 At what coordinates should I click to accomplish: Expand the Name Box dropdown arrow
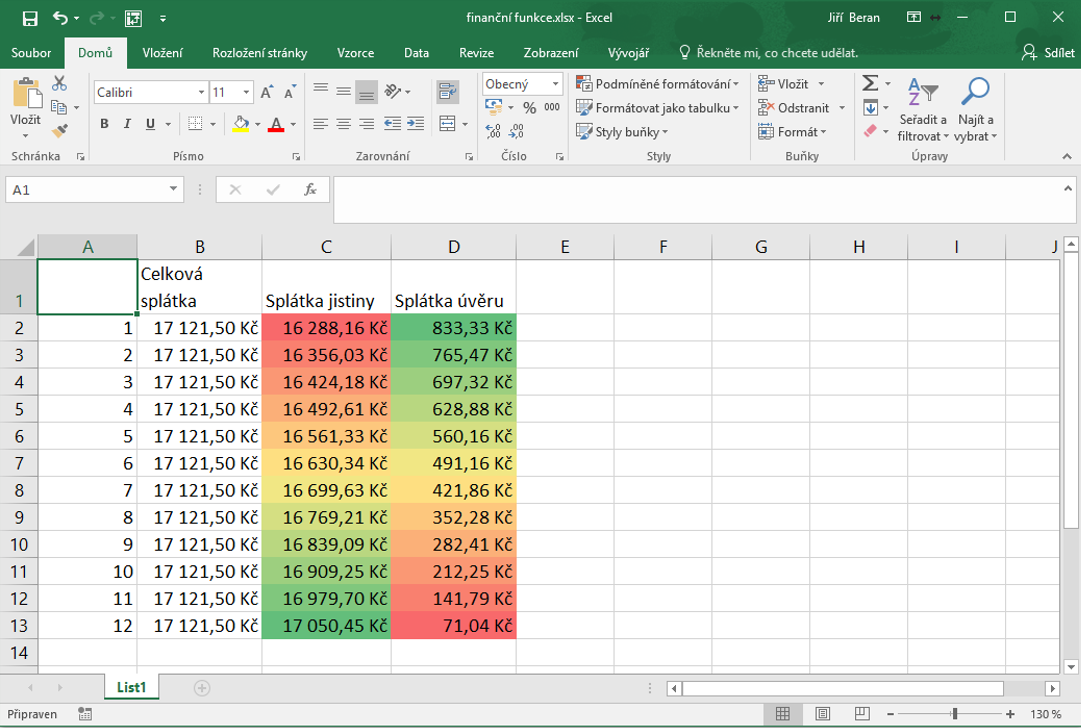(x=173, y=189)
